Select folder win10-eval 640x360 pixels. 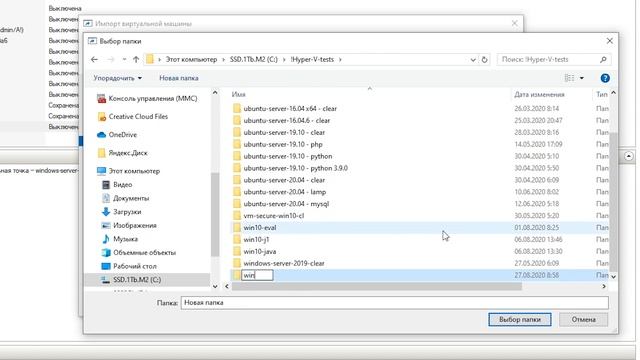[x=260, y=227]
